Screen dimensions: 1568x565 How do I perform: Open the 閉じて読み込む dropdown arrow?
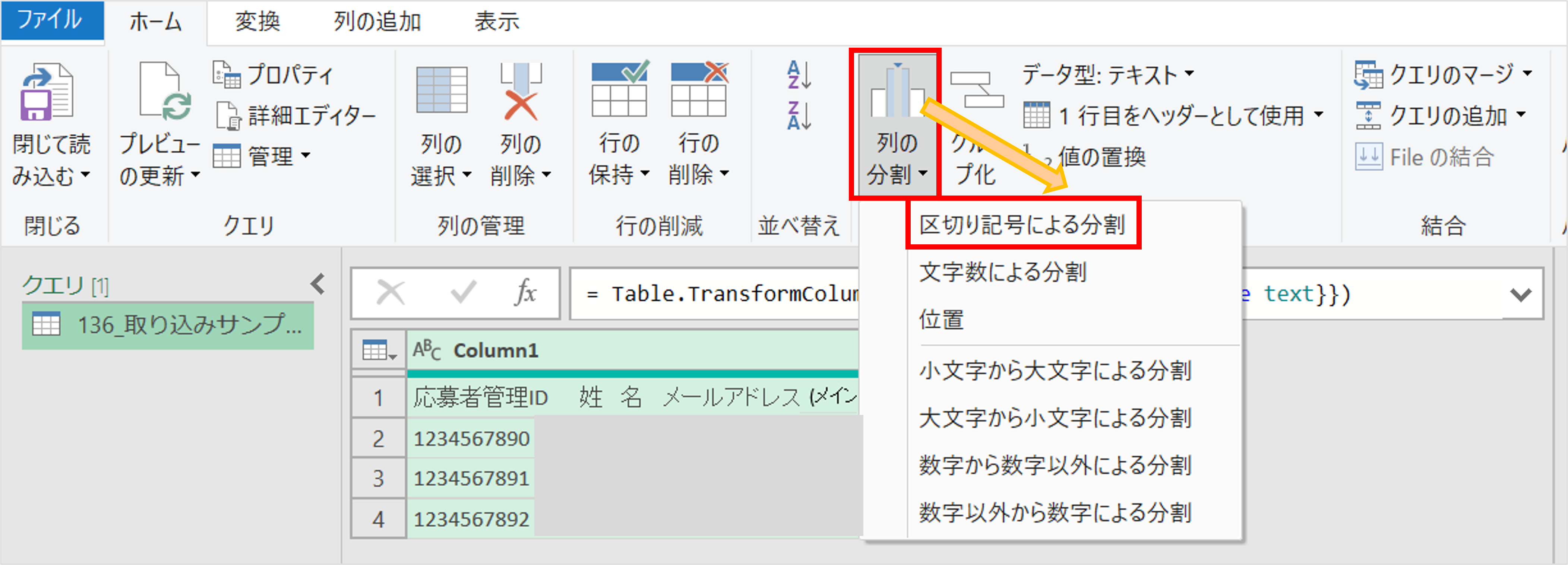(85, 175)
